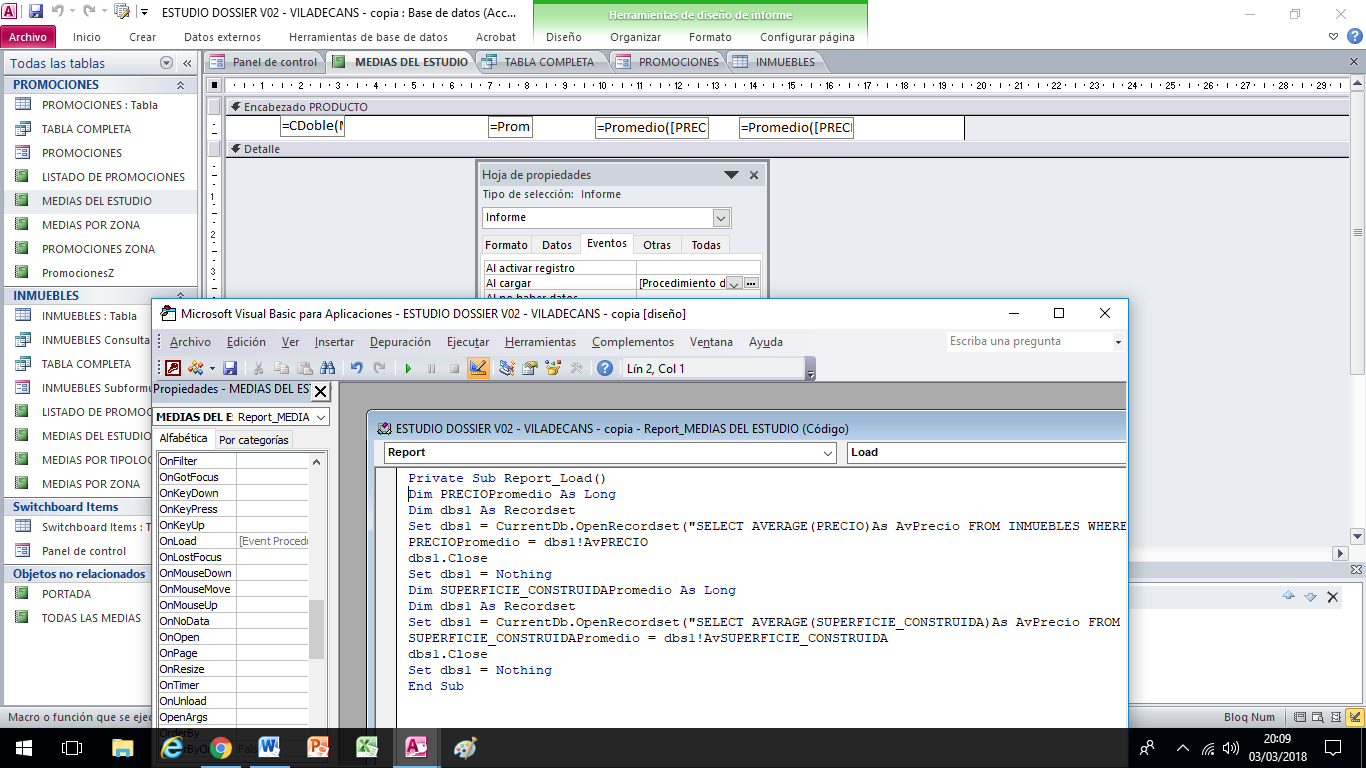Collapse the navigation pane with the double chevron
This screenshot has width=1366, height=768.
click(188, 63)
